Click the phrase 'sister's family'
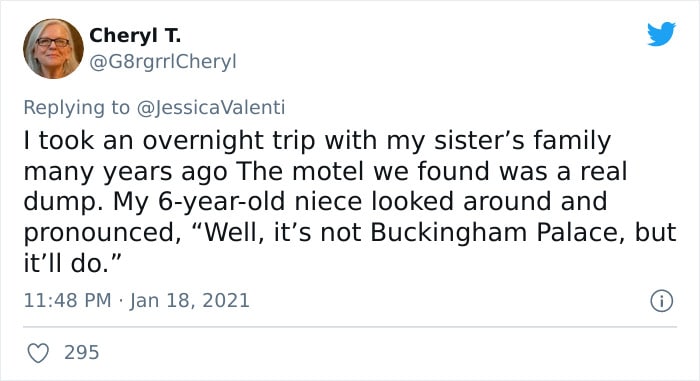Viewport: 700px width, 381px height. click(x=522, y=141)
